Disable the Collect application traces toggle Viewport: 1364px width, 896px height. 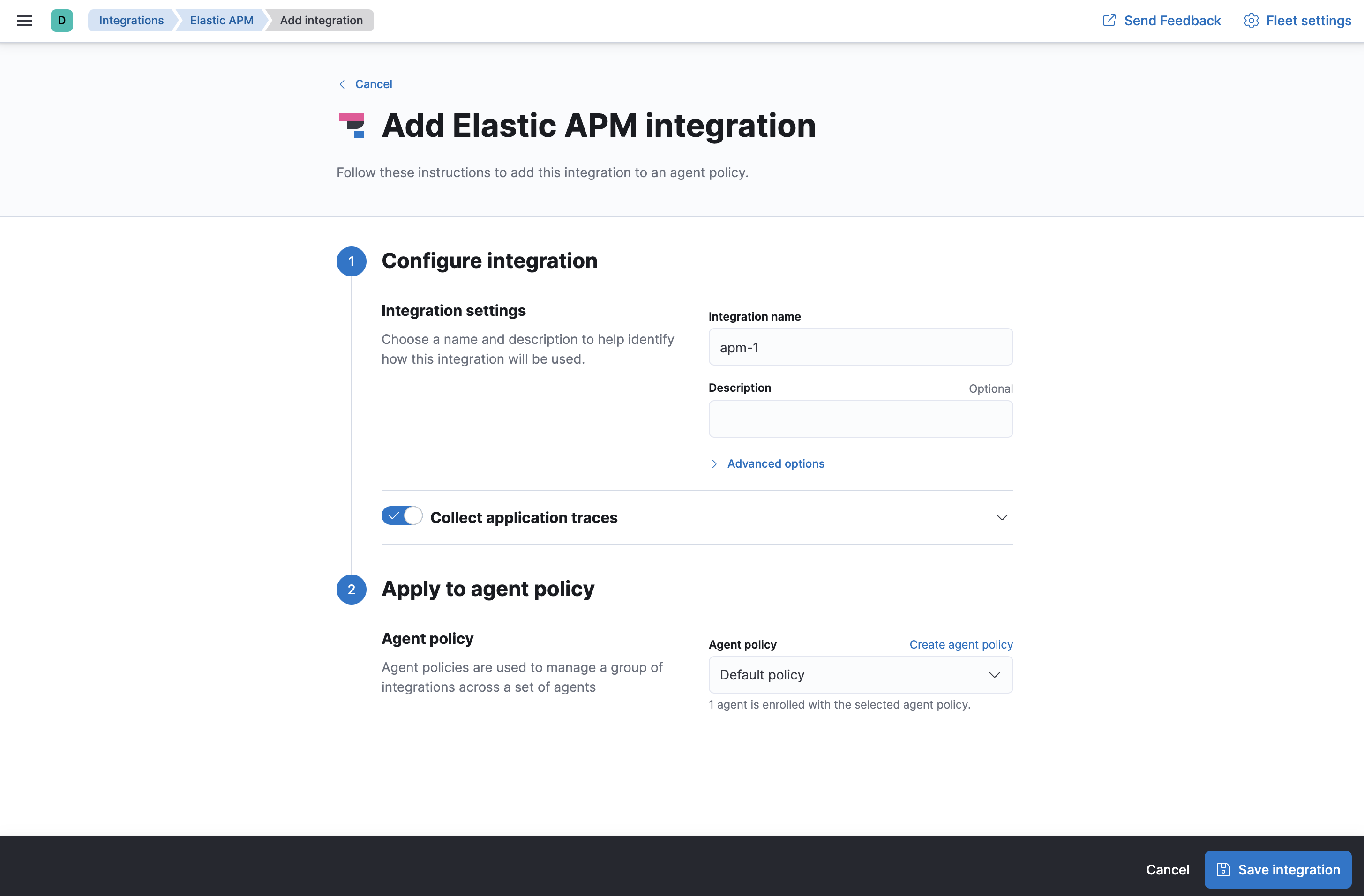point(401,515)
